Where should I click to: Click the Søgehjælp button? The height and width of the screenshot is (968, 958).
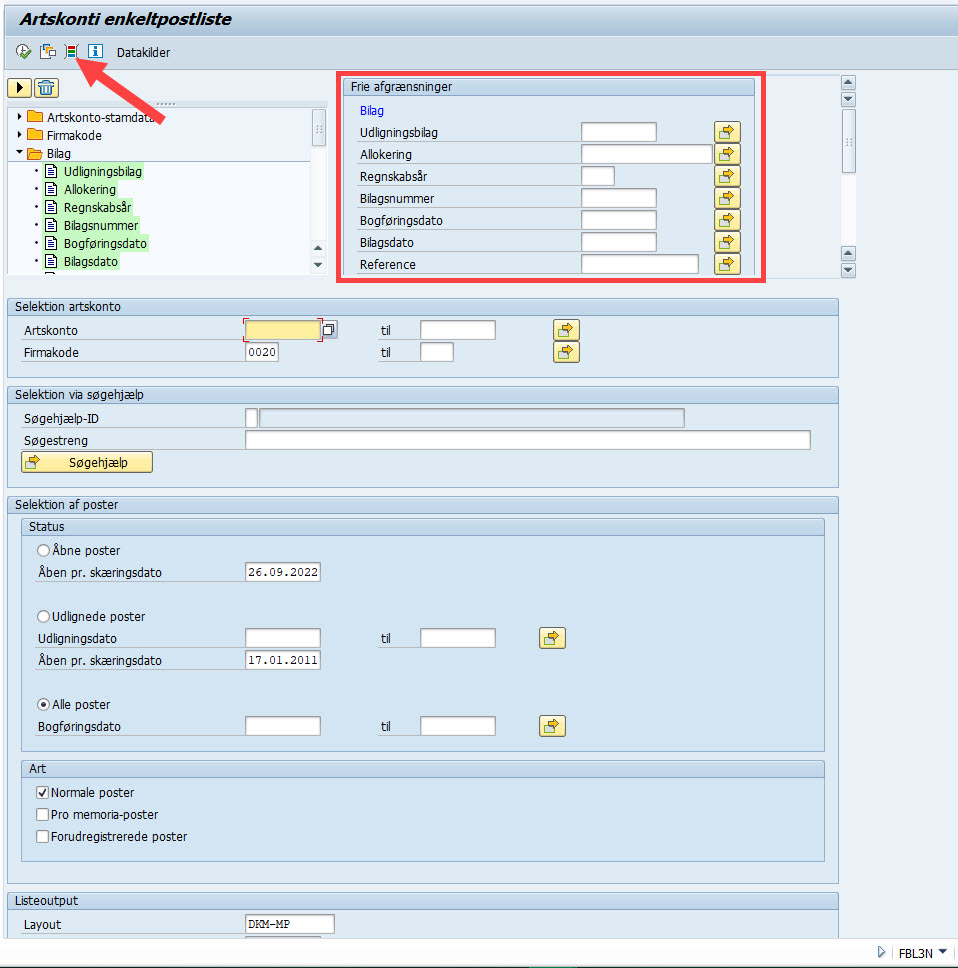(x=87, y=461)
